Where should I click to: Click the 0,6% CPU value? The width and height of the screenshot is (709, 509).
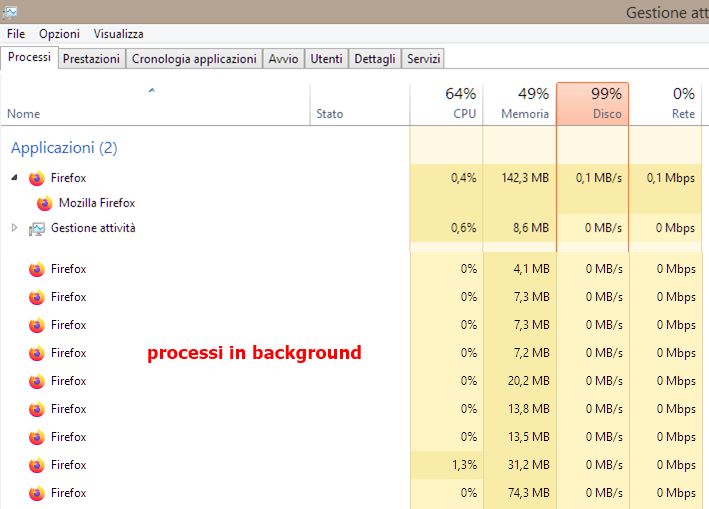tap(463, 228)
